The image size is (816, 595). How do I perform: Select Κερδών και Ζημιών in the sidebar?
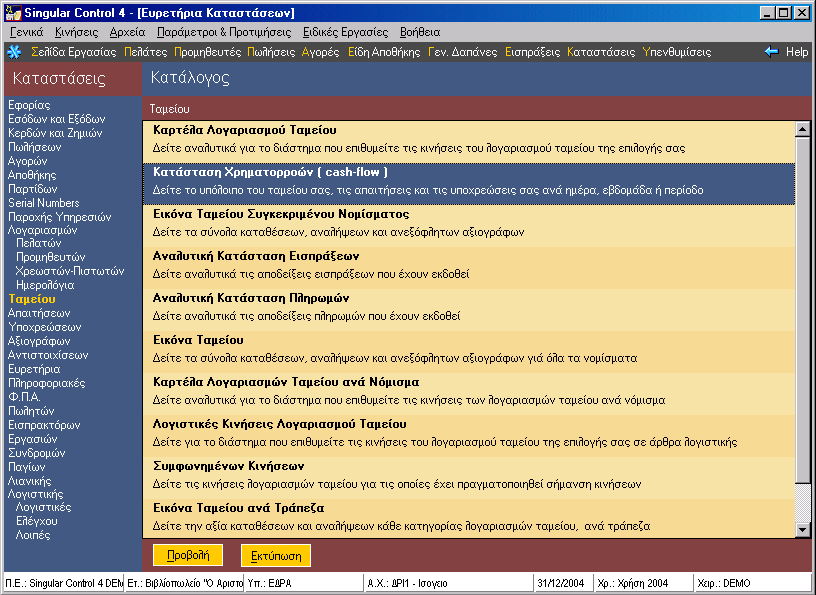click(55, 133)
